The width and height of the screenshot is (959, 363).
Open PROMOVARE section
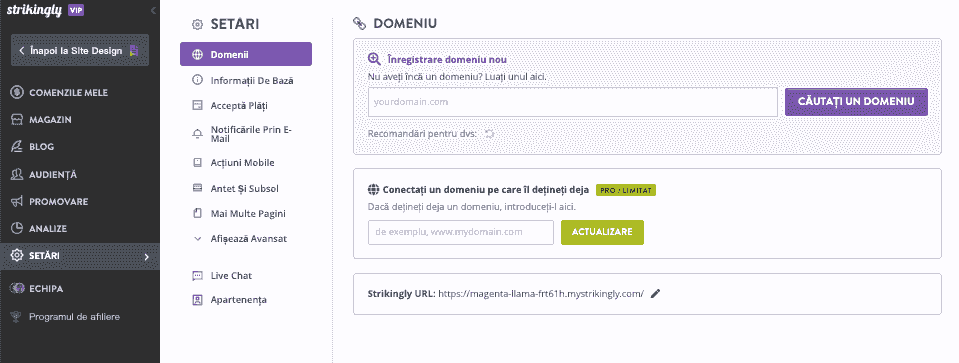point(59,201)
